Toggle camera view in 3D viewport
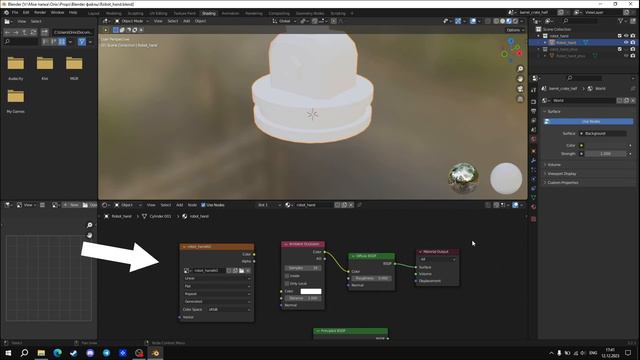The image size is (640, 360). pyautogui.click(x=520, y=89)
